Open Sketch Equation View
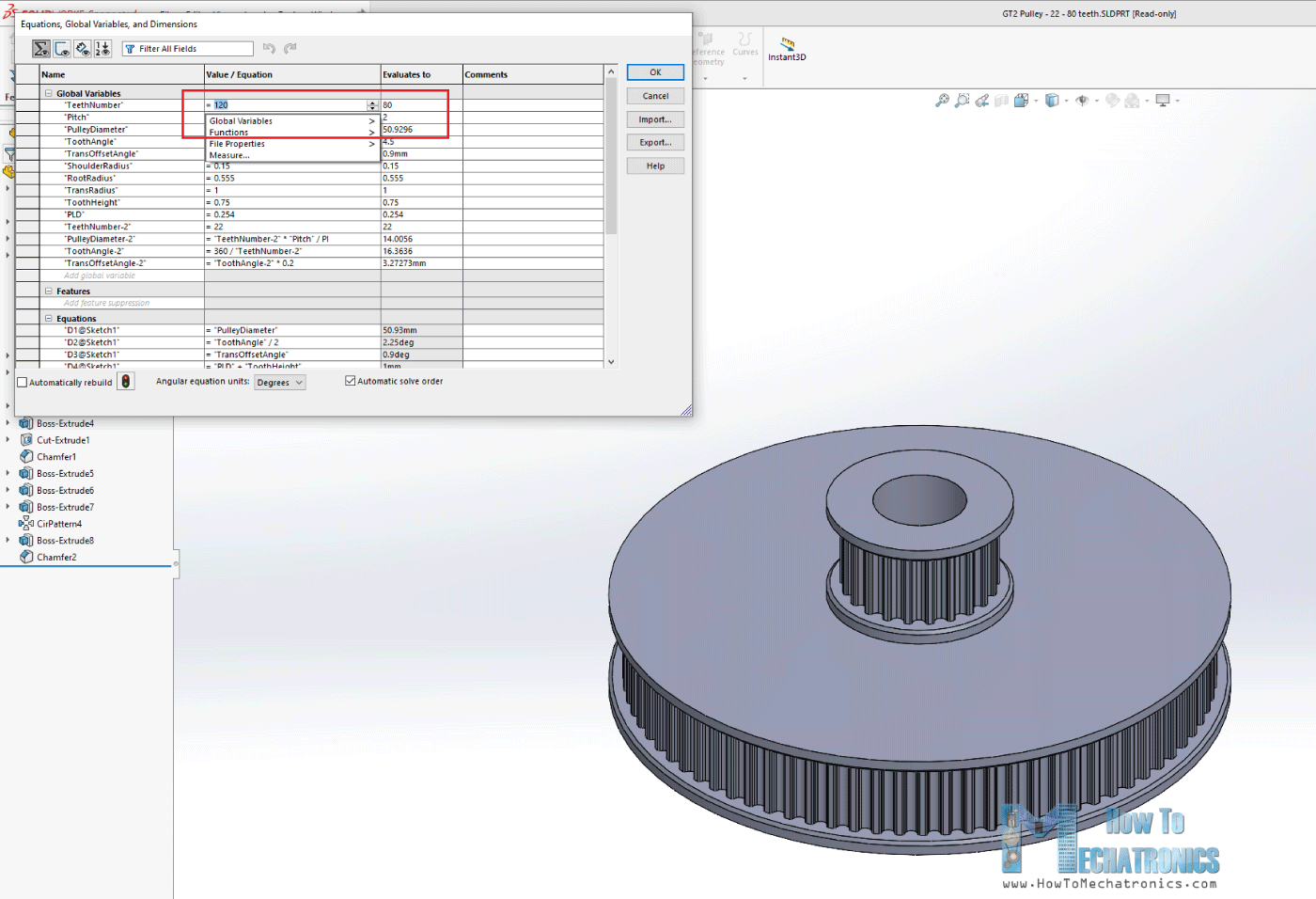Viewport: 1316px width, 899px height. click(62, 48)
